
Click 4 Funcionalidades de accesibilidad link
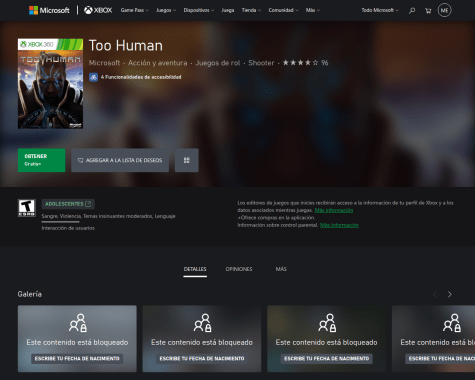[x=141, y=77]
